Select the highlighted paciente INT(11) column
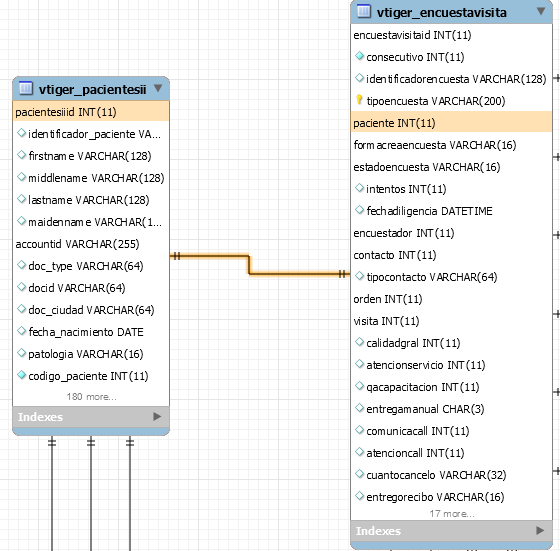 [x=451, y=123]
